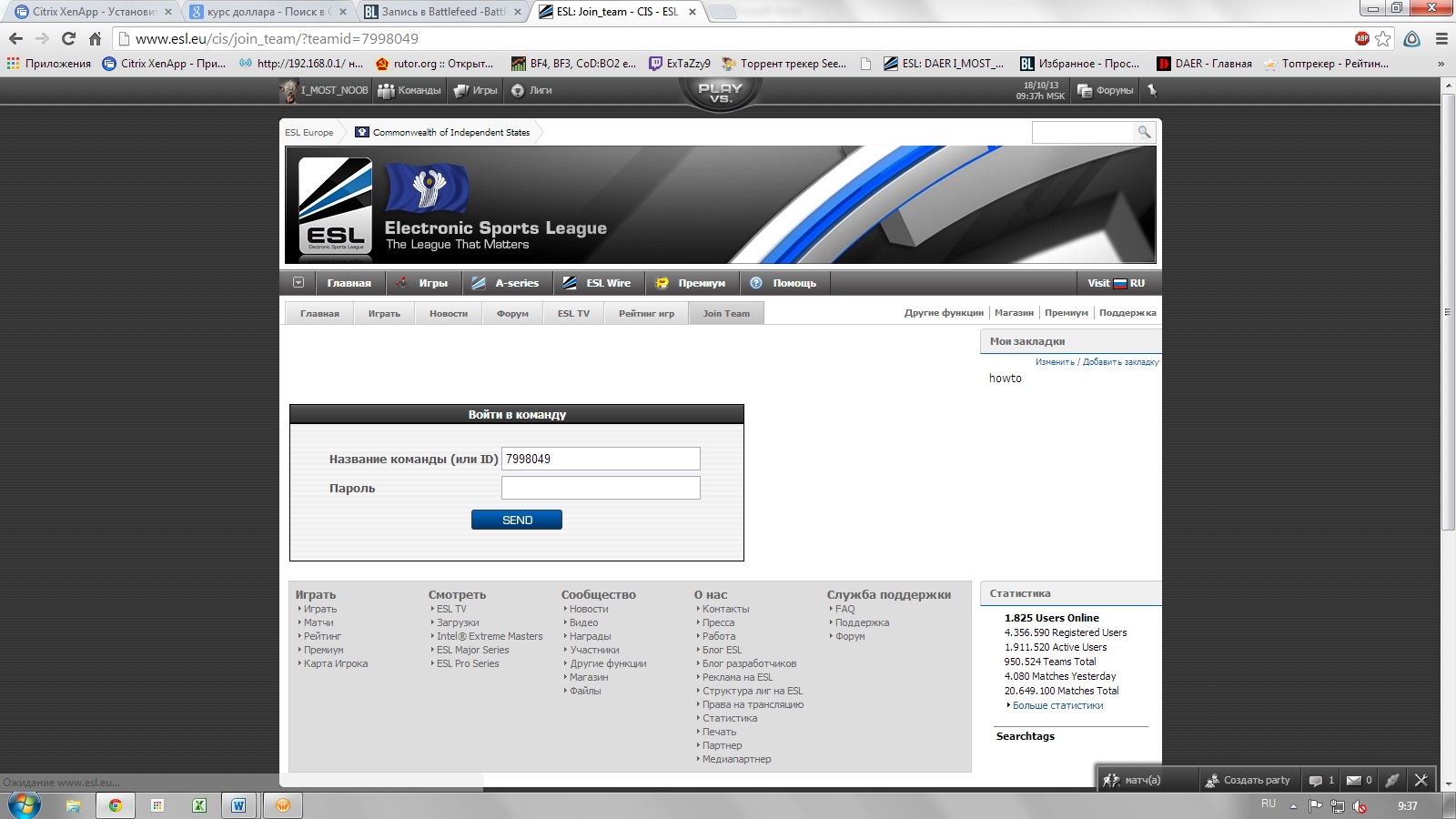Open the матч(а) chat bar item
Viewport: 1456px width, 819px height.
[x=1132, y=780]
